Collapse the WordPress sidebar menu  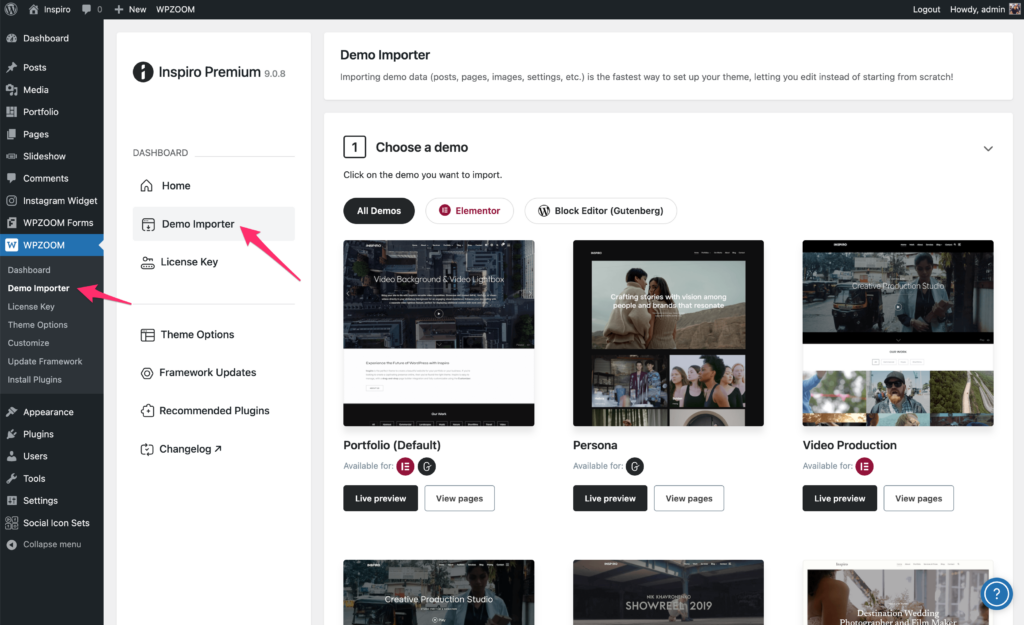pos(44,544)
